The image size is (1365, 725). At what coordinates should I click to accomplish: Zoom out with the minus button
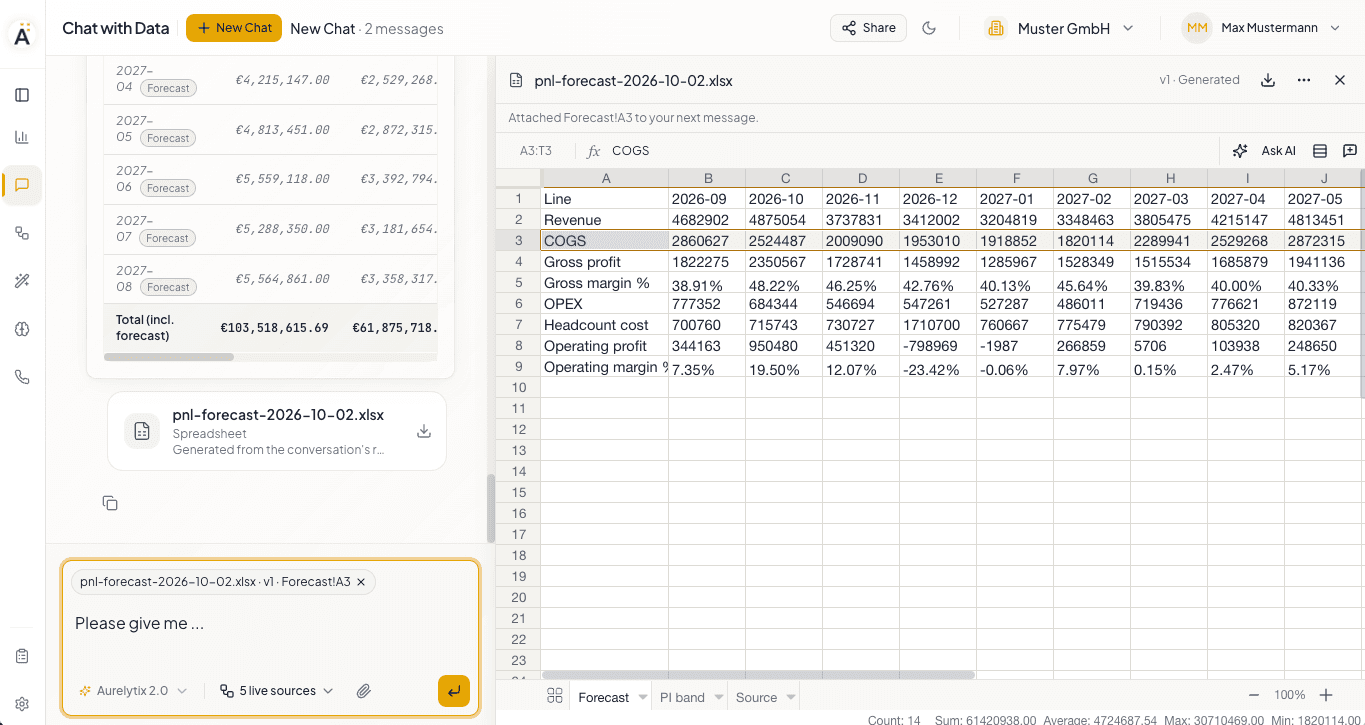pyautogui.click(x=1254, y=695)
